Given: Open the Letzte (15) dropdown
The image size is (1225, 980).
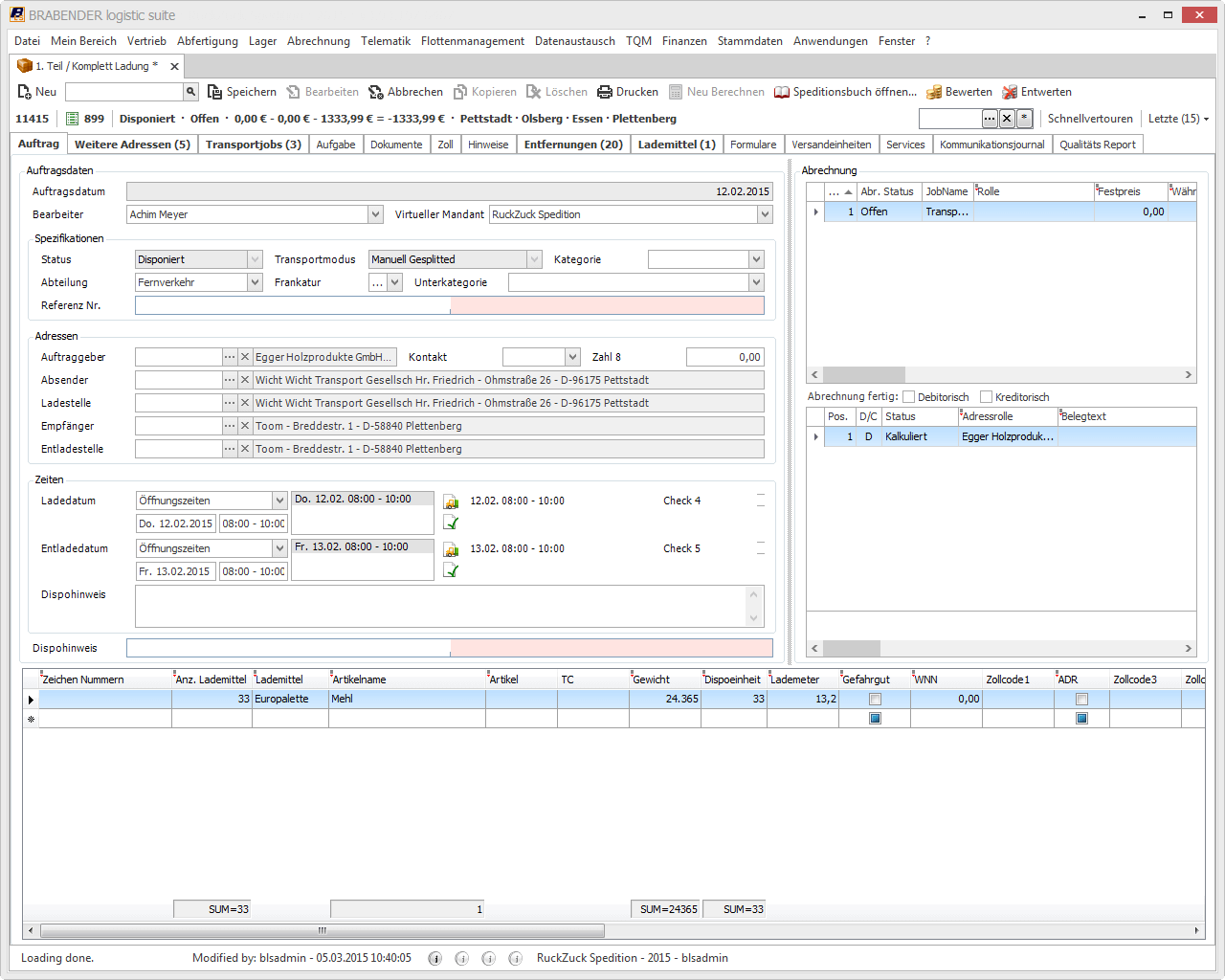Looking at the screenshot, I should point(1178,119).
